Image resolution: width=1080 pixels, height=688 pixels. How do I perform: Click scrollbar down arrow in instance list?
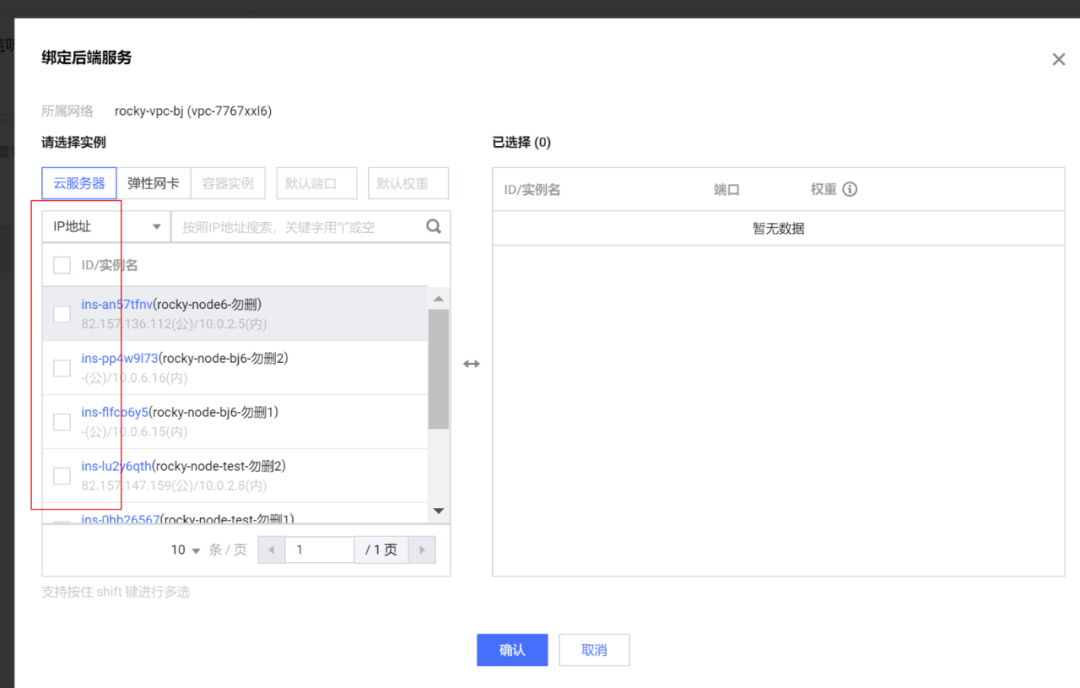439,511
